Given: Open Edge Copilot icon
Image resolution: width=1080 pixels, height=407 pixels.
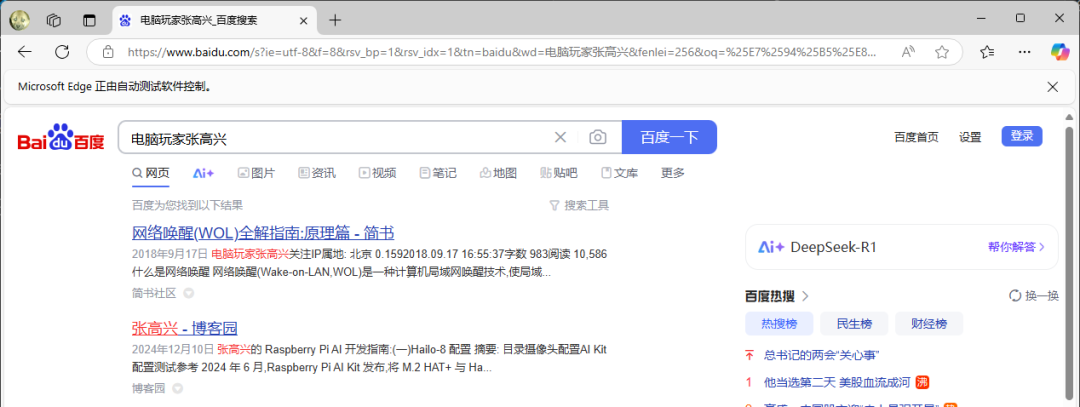Looking at the screenshot, I should point(1059,52).
